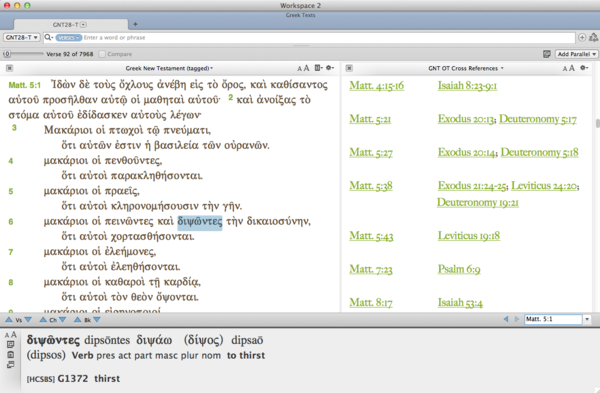Open the Isaiah 53:4 cross reference

point(460,303)
